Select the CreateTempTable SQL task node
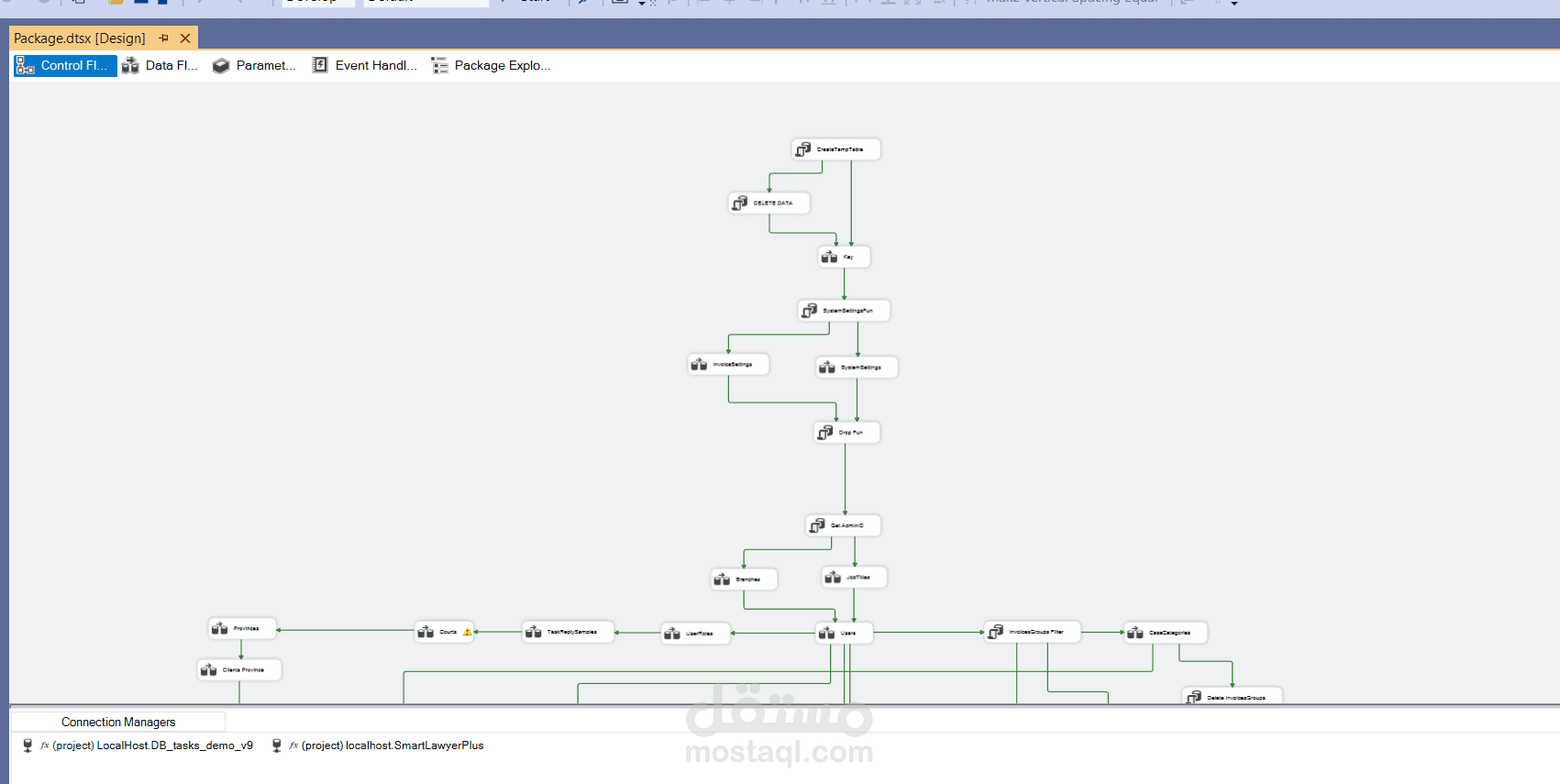Screen dimensions: 1560x784 point(835,149)
